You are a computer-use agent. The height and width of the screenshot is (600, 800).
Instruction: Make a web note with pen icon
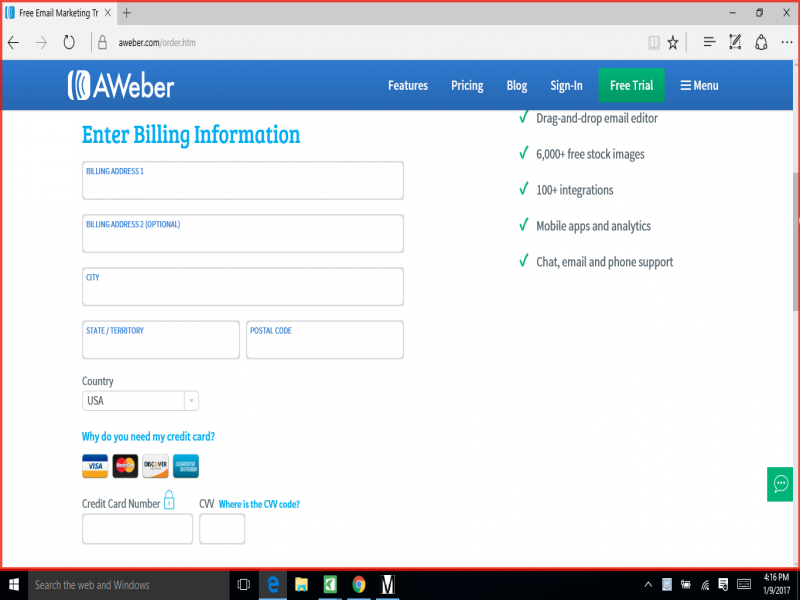(x=735, y=42)
